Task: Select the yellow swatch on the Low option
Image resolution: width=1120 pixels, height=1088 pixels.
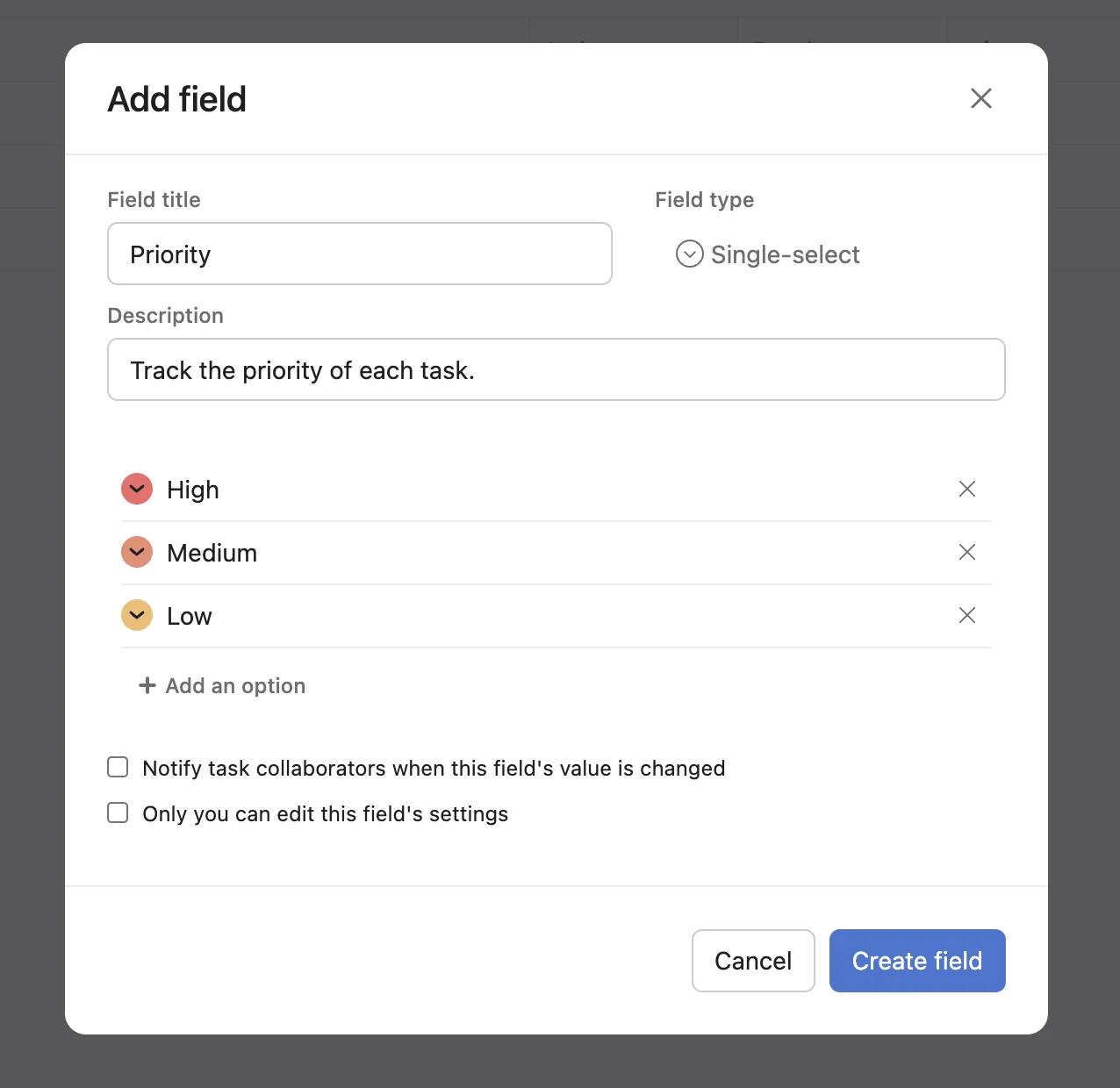Action: 137,615
